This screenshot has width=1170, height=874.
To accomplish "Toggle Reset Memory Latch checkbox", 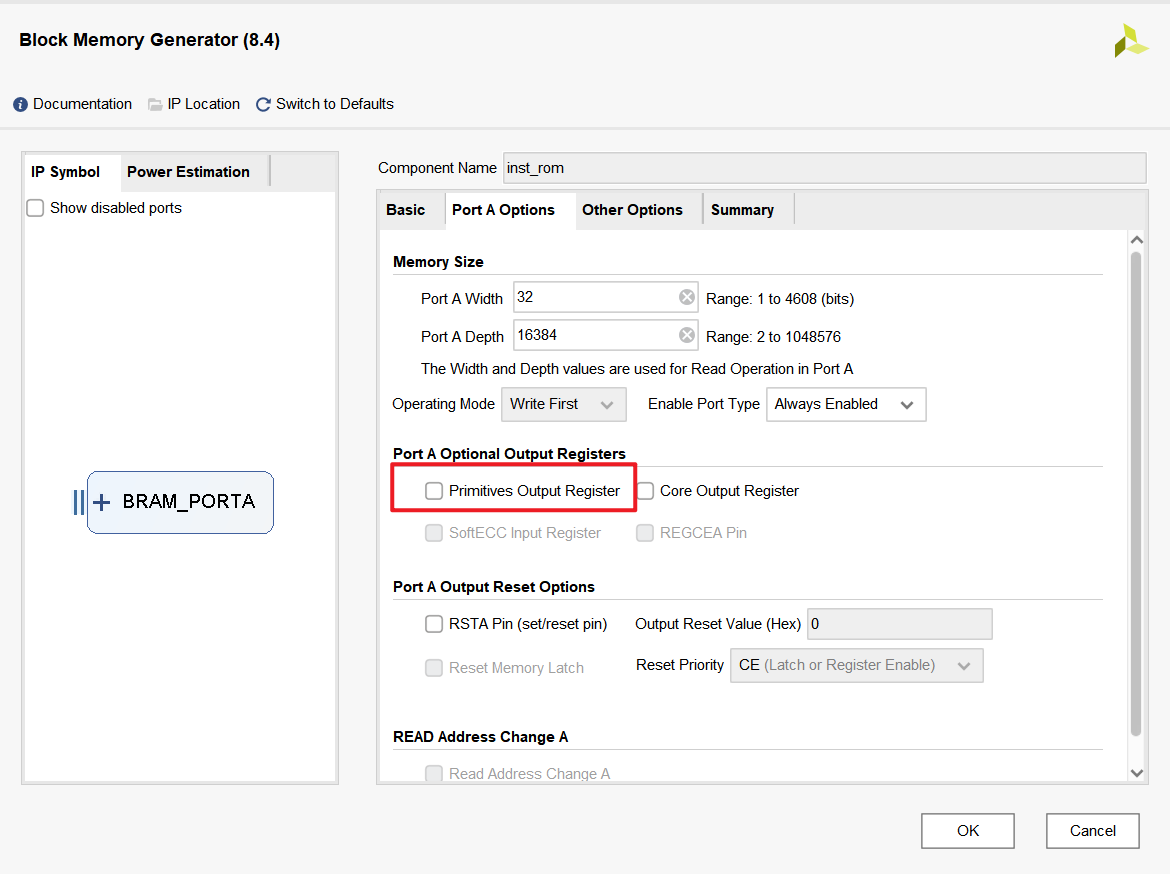I will 434,667.
